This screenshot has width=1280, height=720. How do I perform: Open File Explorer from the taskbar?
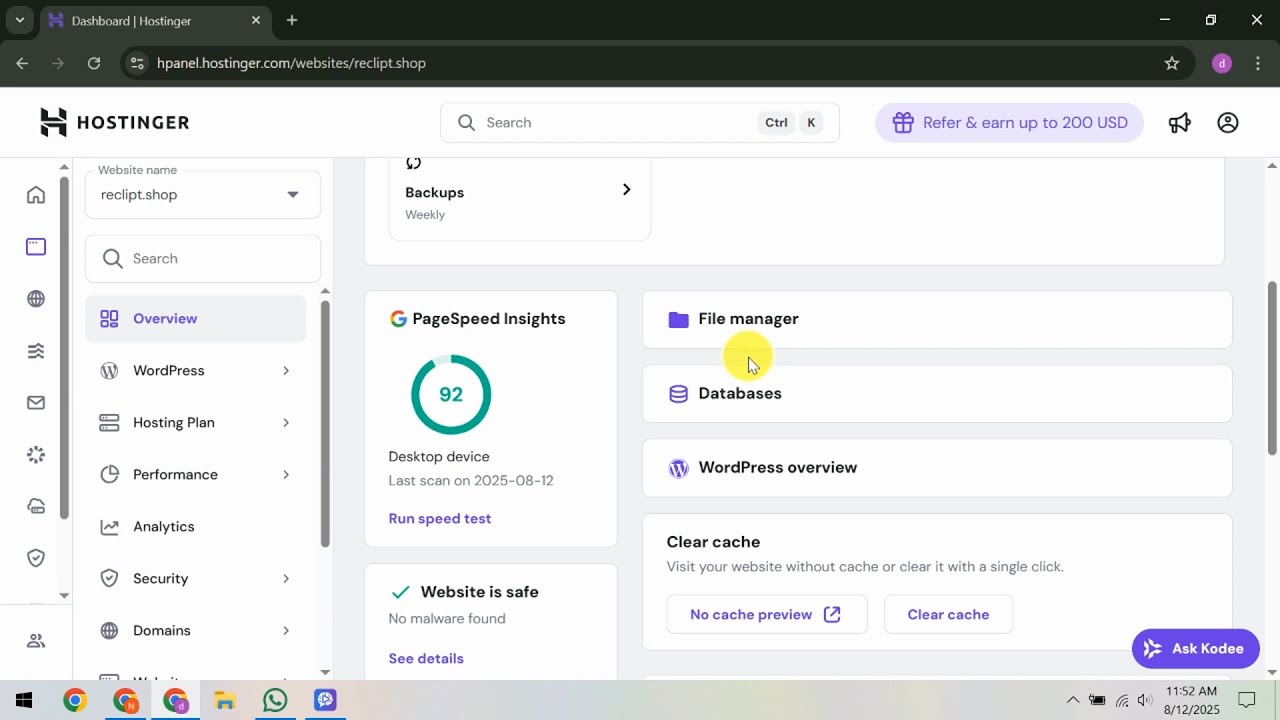point(225,700)
